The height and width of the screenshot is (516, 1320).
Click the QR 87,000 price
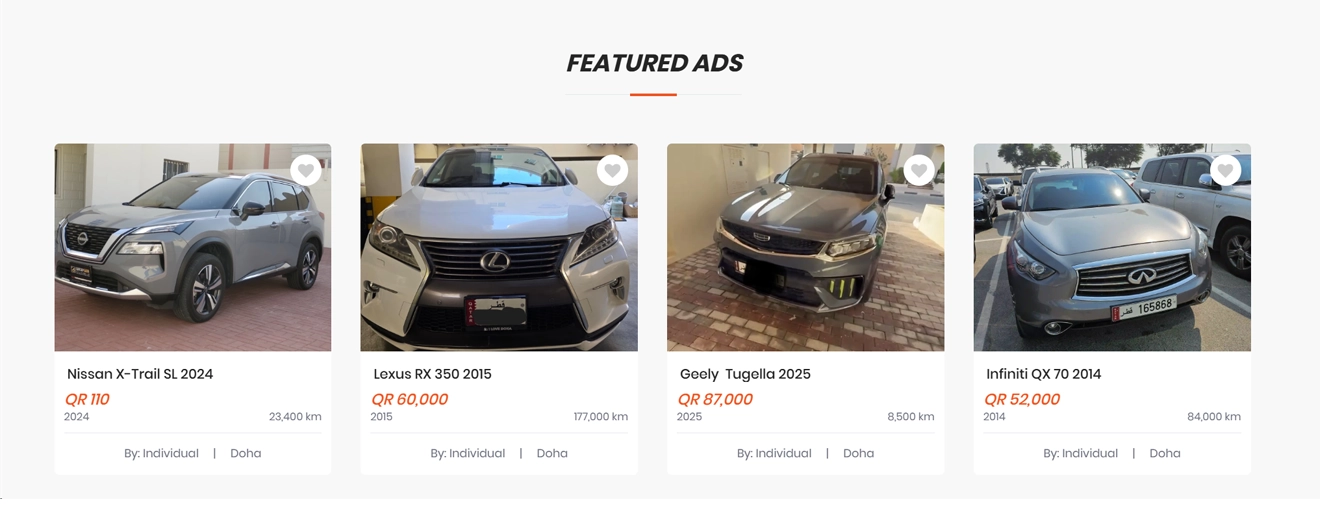tap(715, 399)
